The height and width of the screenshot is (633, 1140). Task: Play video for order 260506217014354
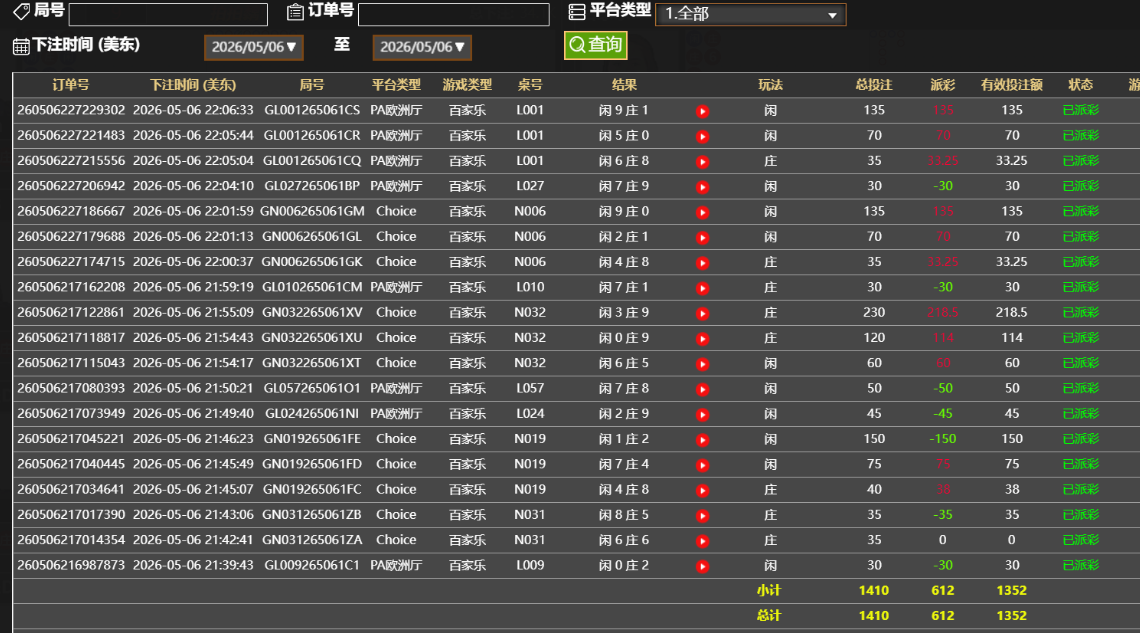click(702, 541)
